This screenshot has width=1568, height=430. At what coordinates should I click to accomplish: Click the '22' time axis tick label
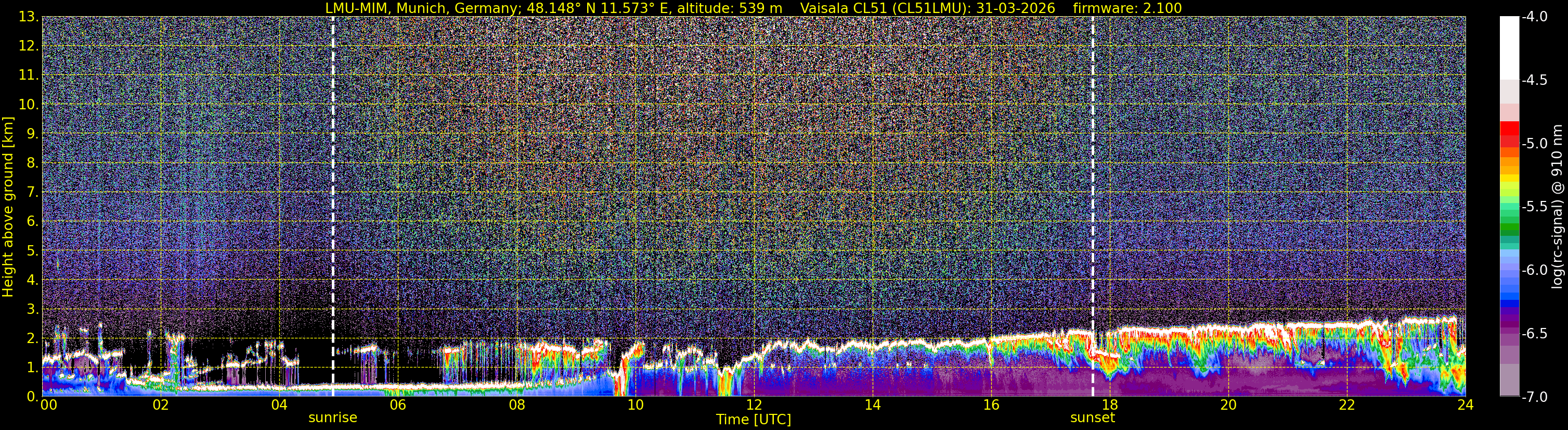(x=1347, y=405)
